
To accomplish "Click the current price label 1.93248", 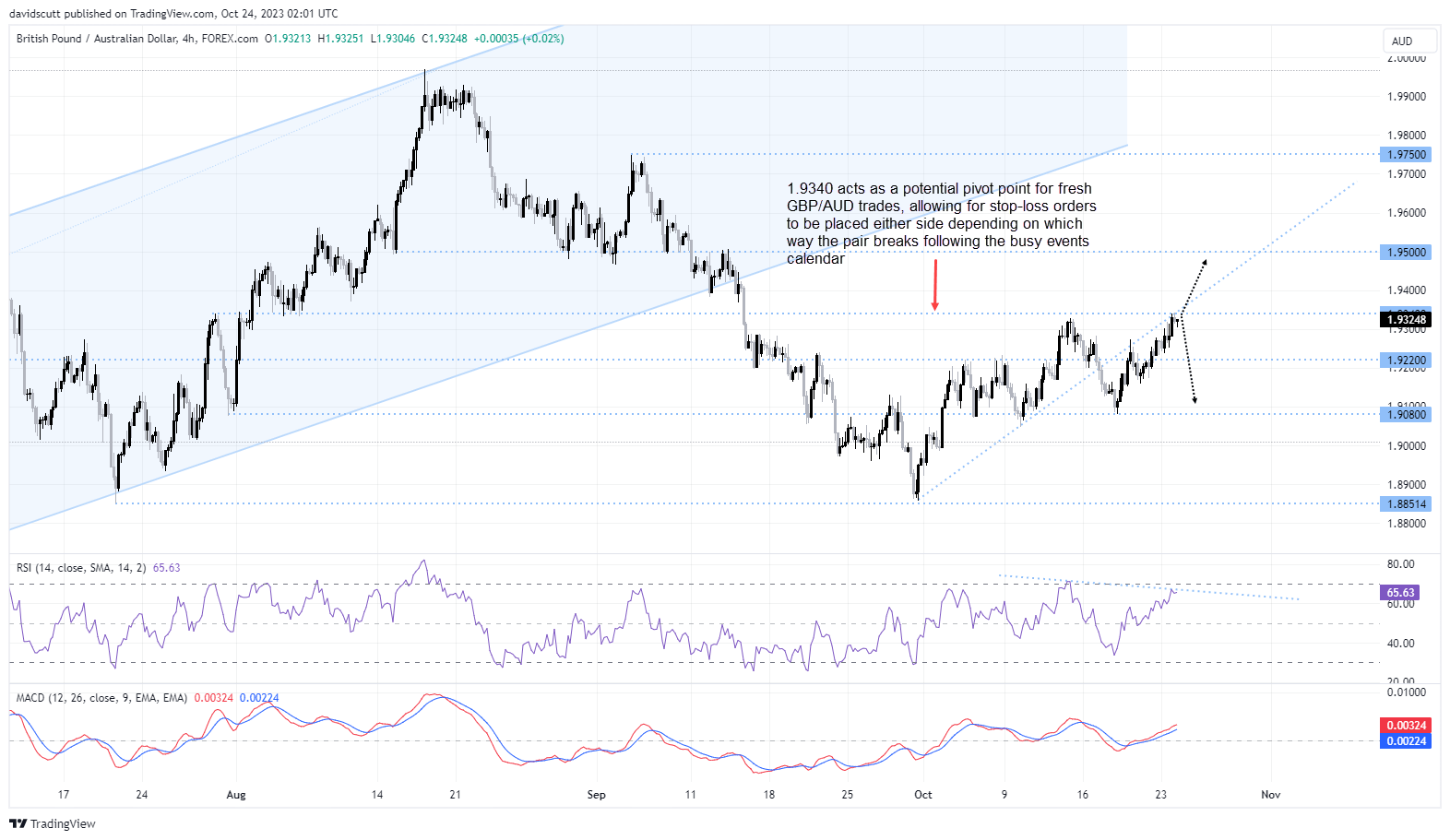I will point(1406,320).
